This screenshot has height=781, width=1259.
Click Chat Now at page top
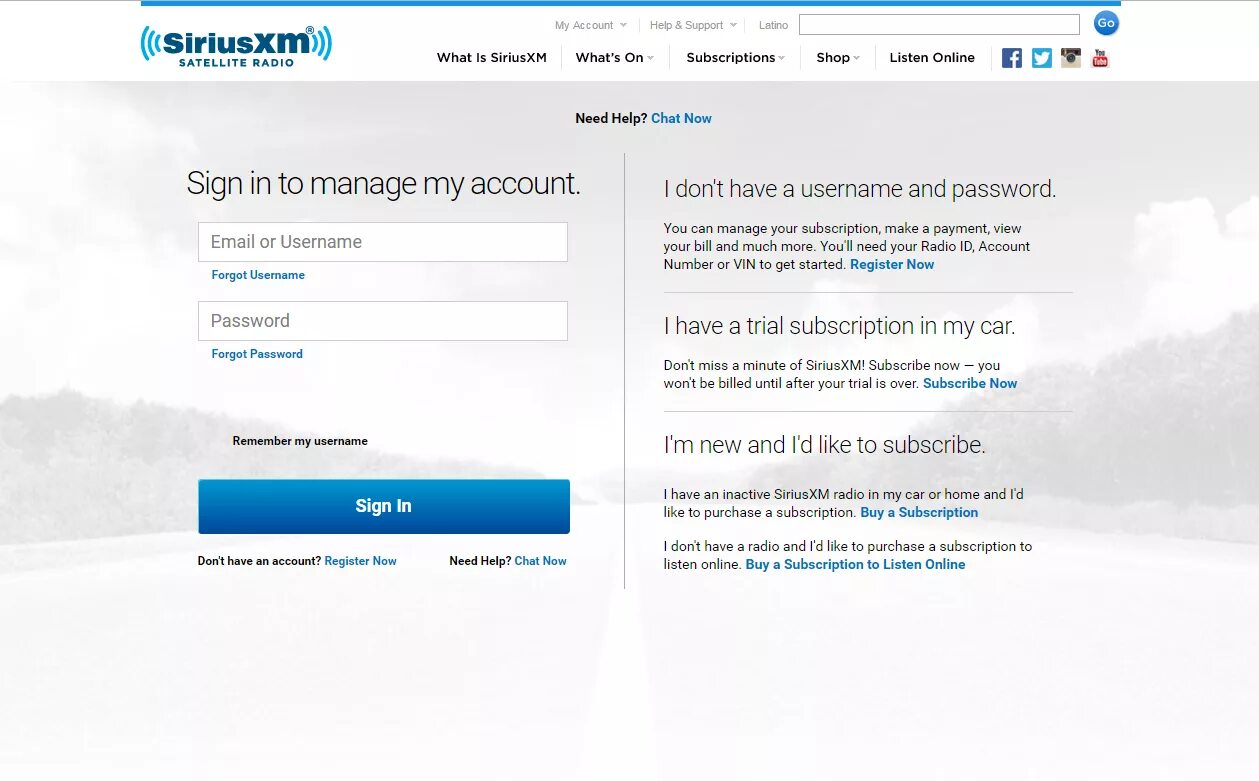click(681, 118)
